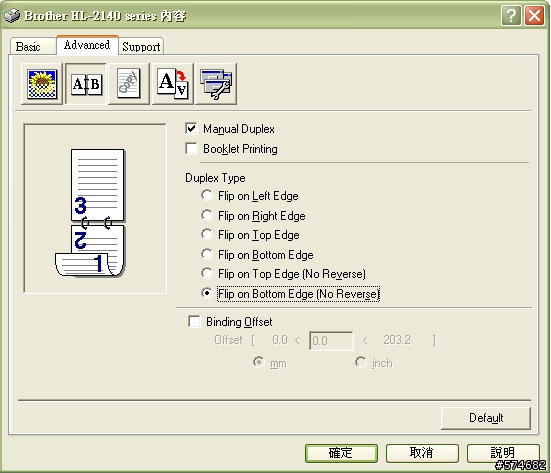Click the Default button

coord(486,418)
